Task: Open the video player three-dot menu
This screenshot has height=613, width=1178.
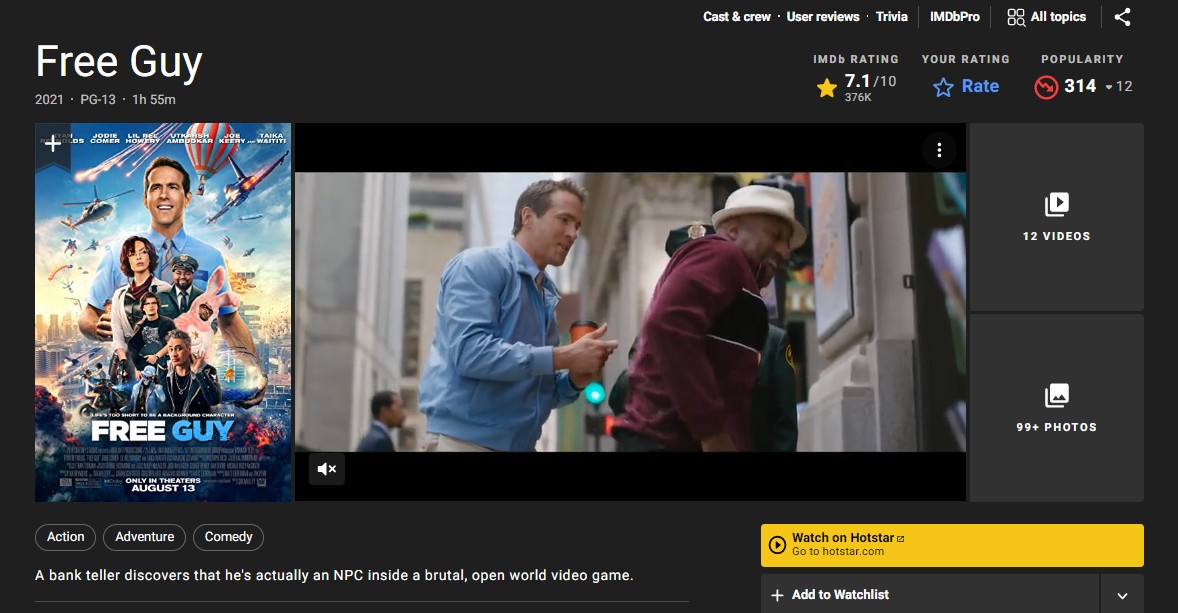Action: pyautogui.click(x=939, y=150)
